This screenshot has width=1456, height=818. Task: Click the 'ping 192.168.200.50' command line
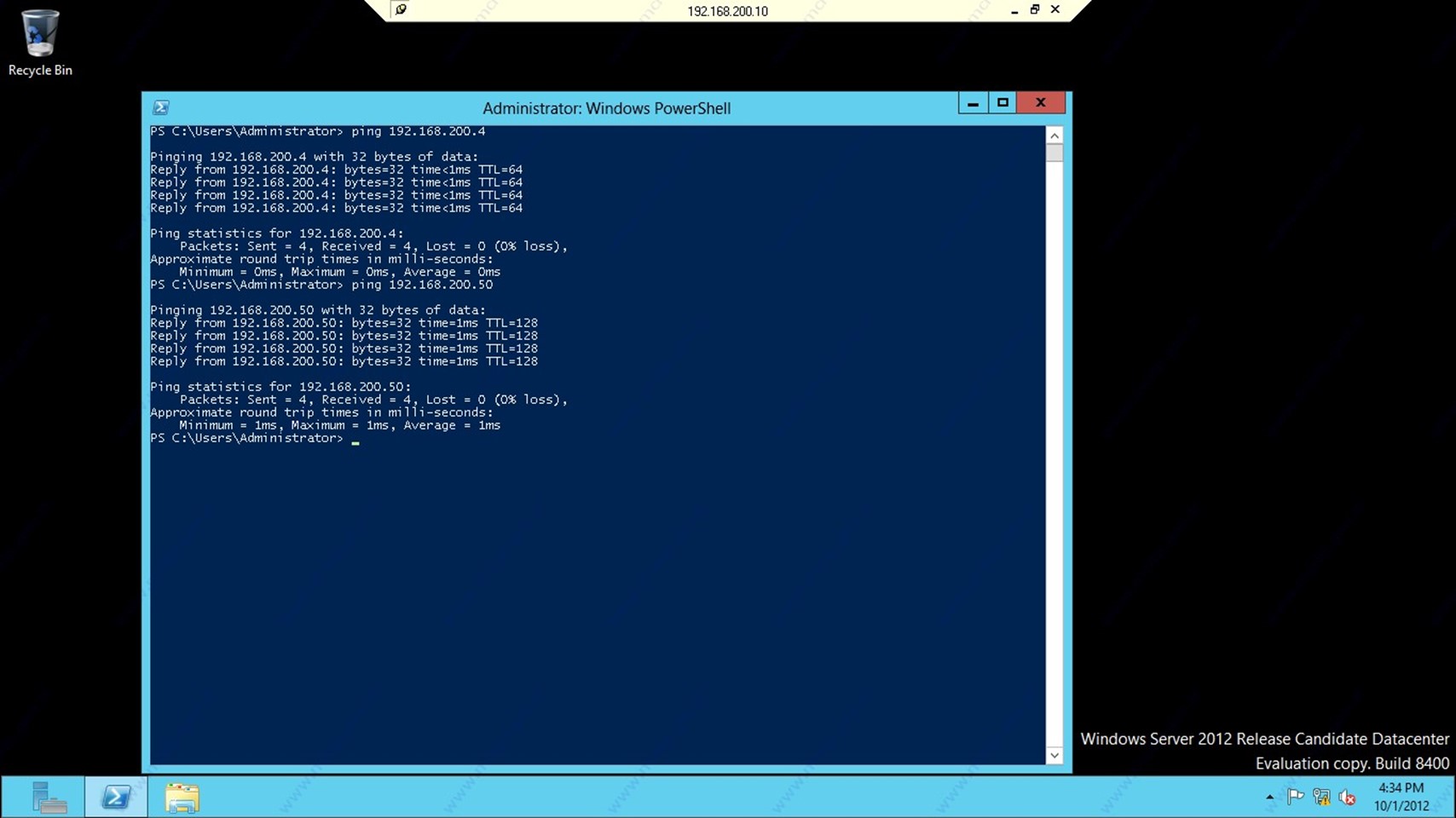pos(321,285)
